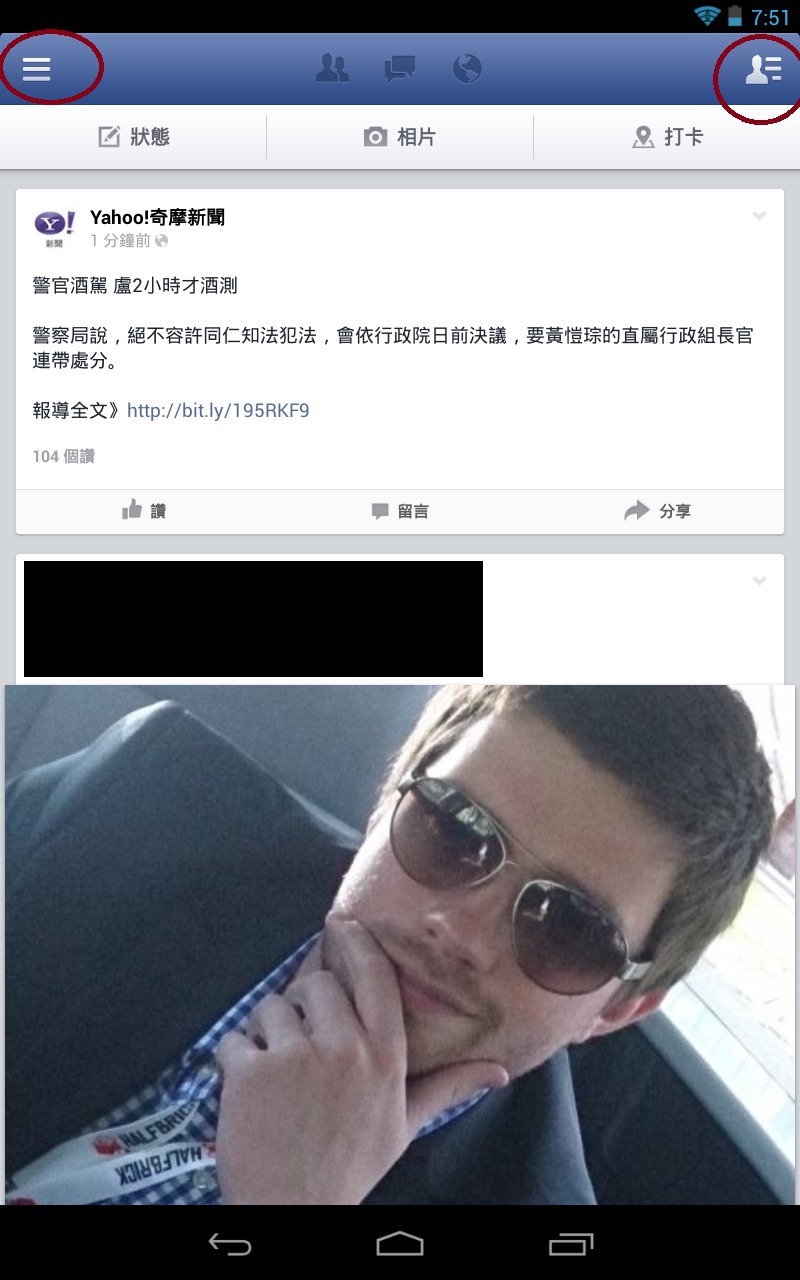Open the friends chat sidebar icon
The image size is (800, 1280).
click(763, 68)
